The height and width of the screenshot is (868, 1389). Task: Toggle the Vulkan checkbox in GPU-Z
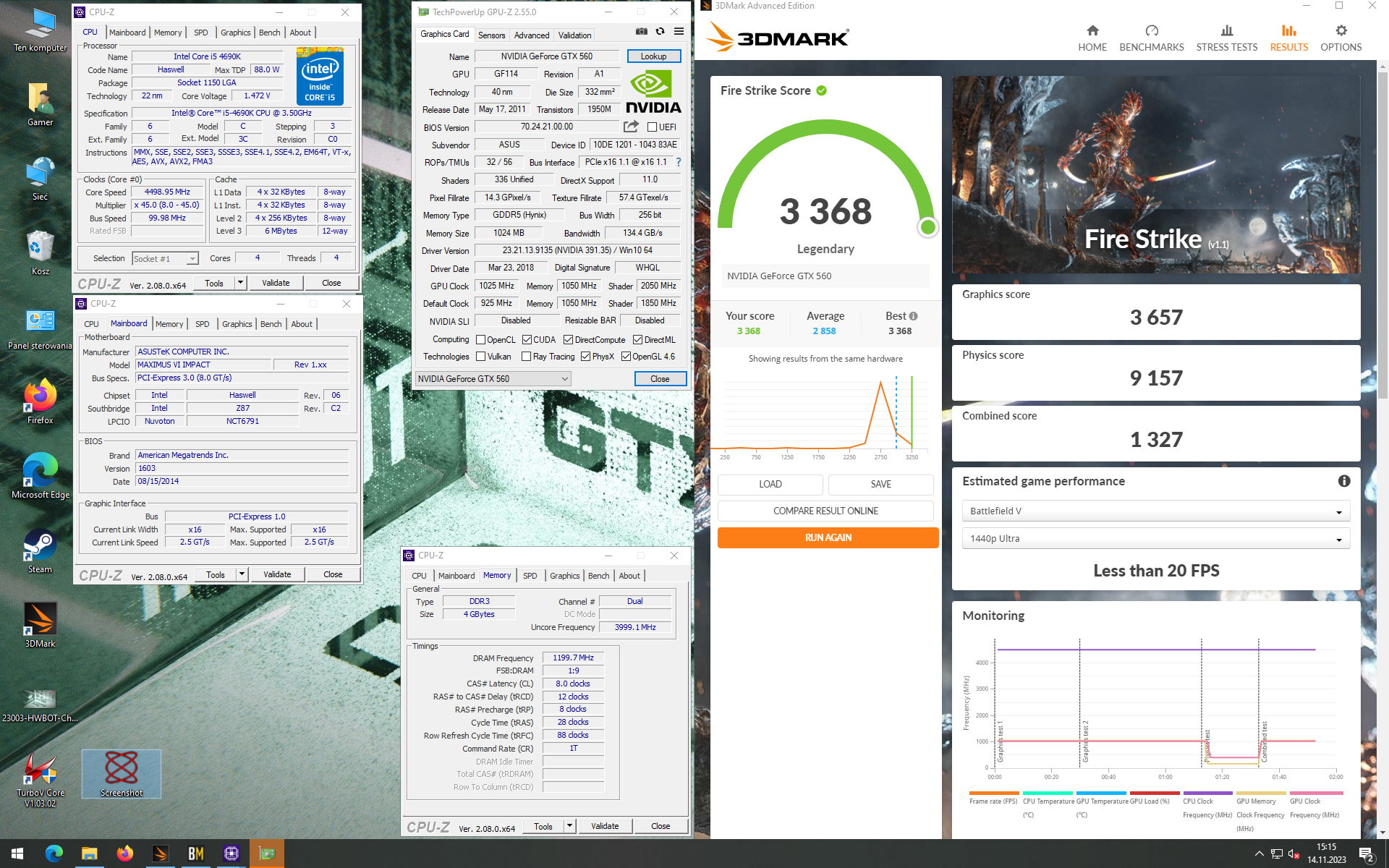click(480, 357)
